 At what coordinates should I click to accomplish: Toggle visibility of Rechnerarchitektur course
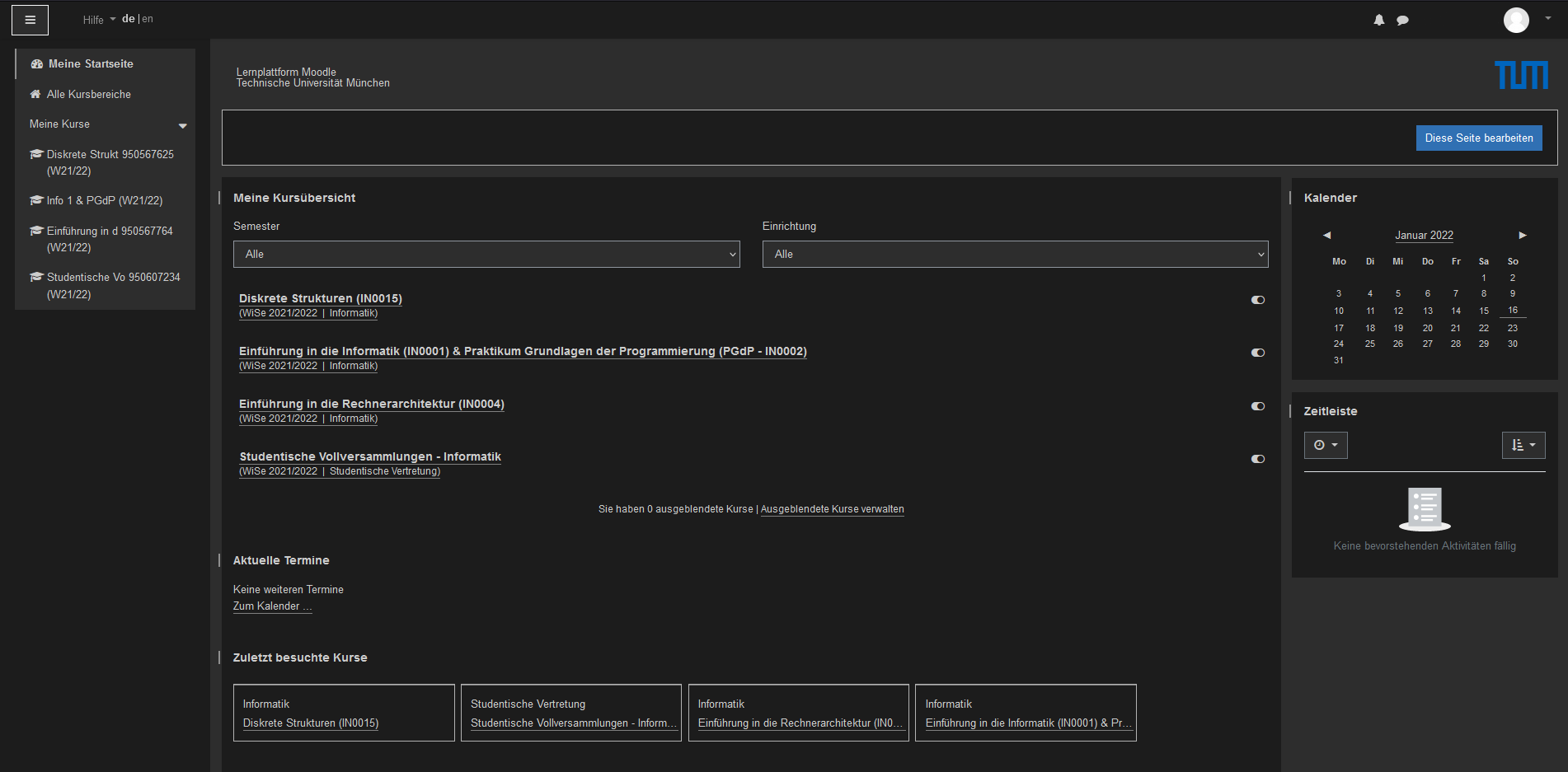[1258, 406]
